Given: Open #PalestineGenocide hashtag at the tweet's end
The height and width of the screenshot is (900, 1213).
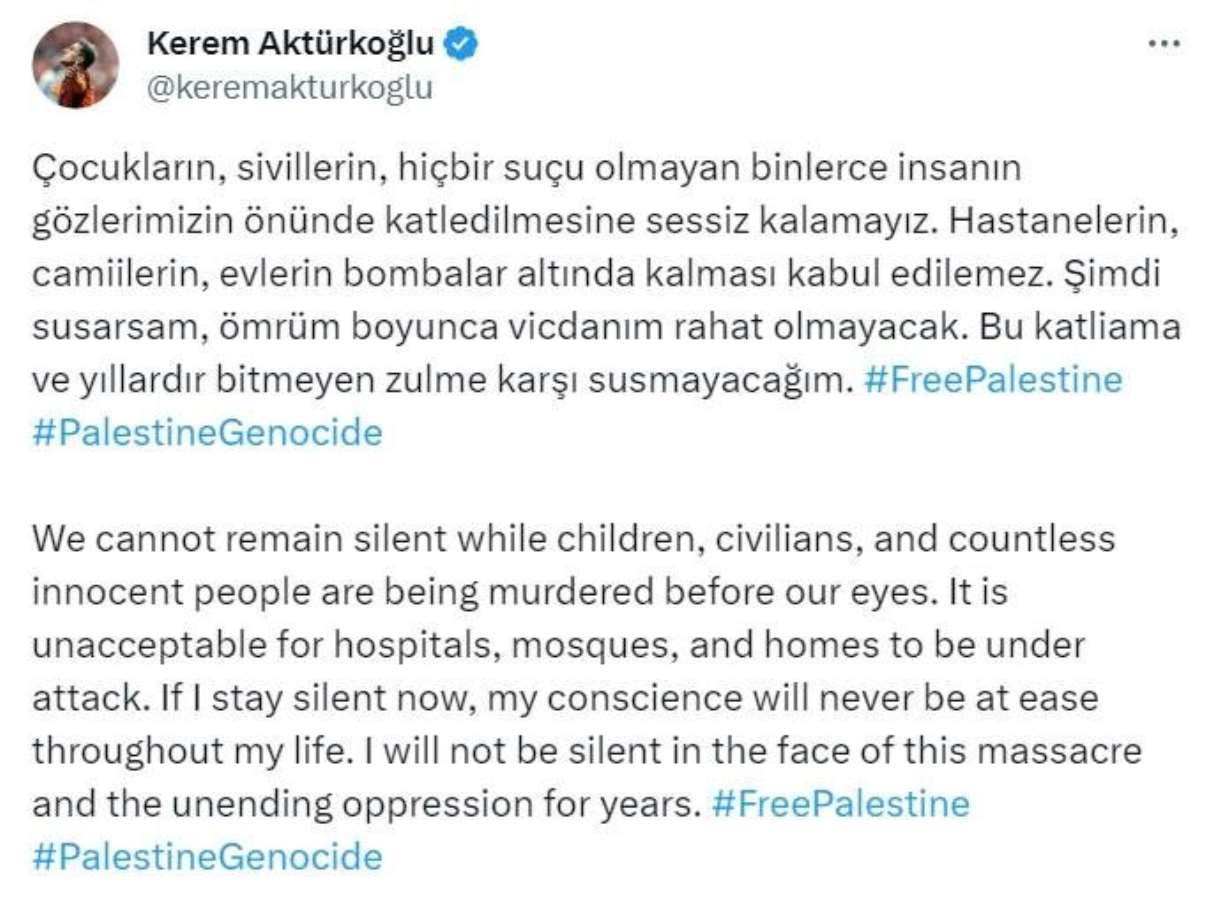Looking at the screenshot, I should pyautogui.click(x=207, y=857).
